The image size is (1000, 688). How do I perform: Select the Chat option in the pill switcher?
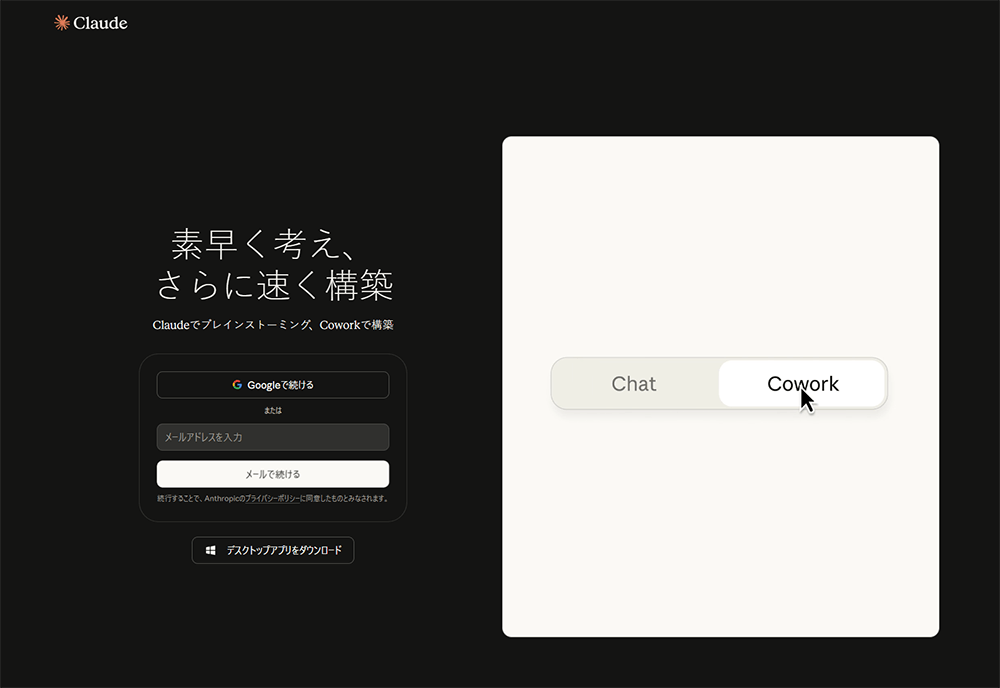(x=634, y=383)
